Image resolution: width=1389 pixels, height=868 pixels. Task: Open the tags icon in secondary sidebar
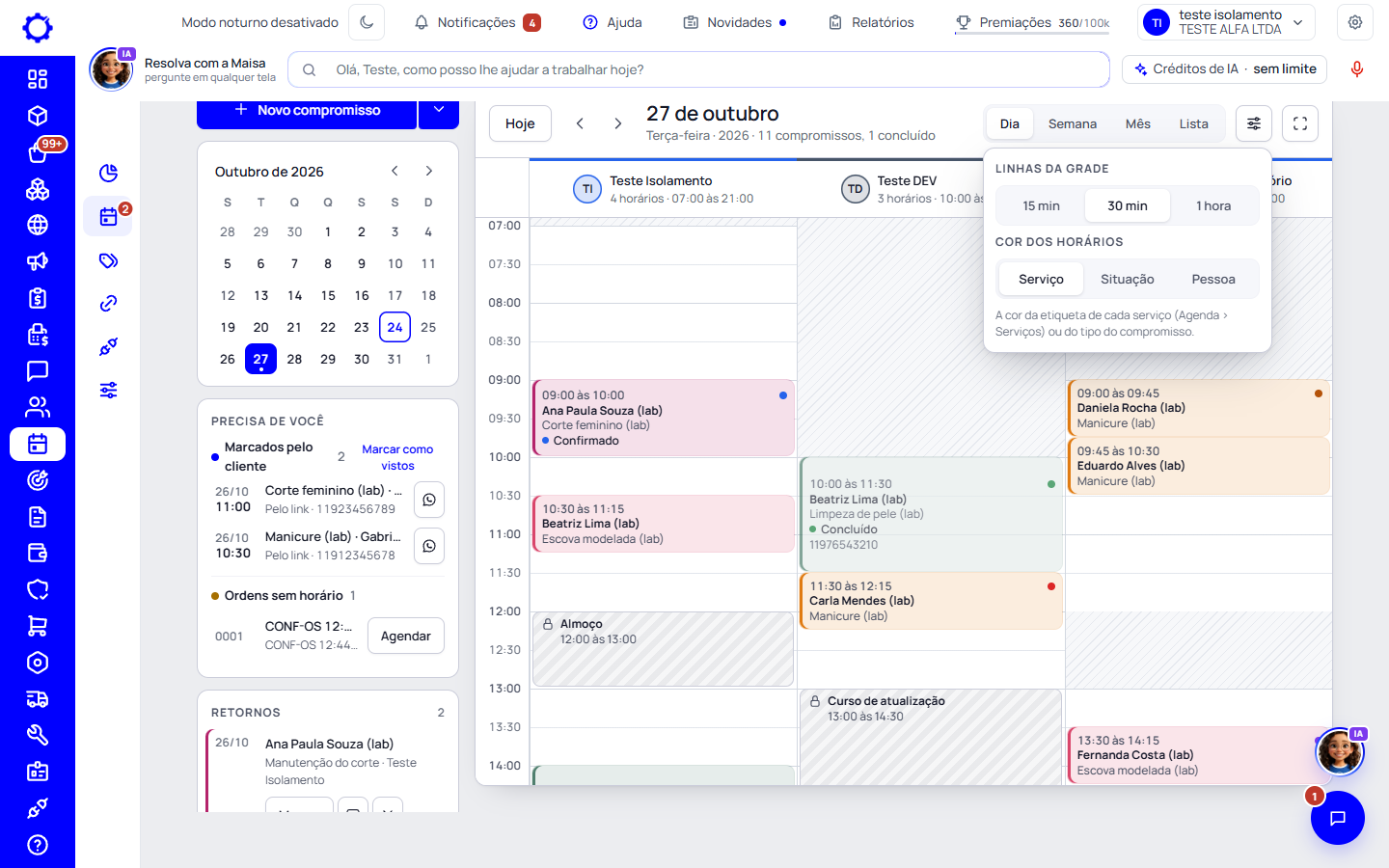[x=109, y=260]
